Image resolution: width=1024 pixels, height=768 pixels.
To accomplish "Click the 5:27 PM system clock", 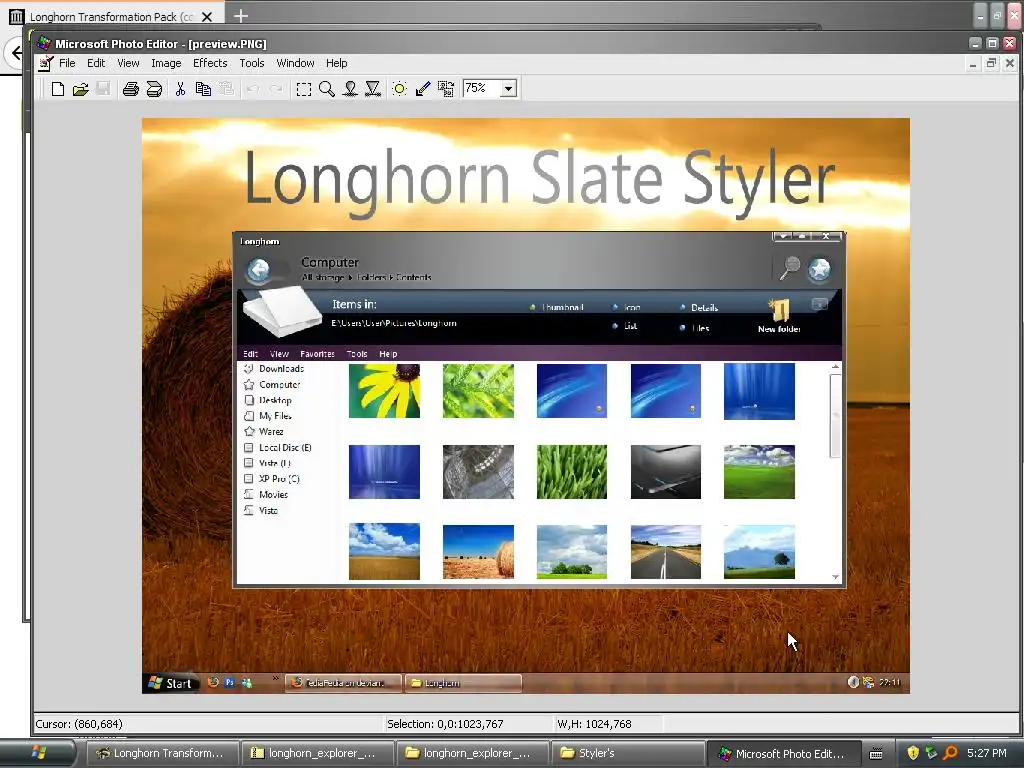I will click(x=987, y=753).
